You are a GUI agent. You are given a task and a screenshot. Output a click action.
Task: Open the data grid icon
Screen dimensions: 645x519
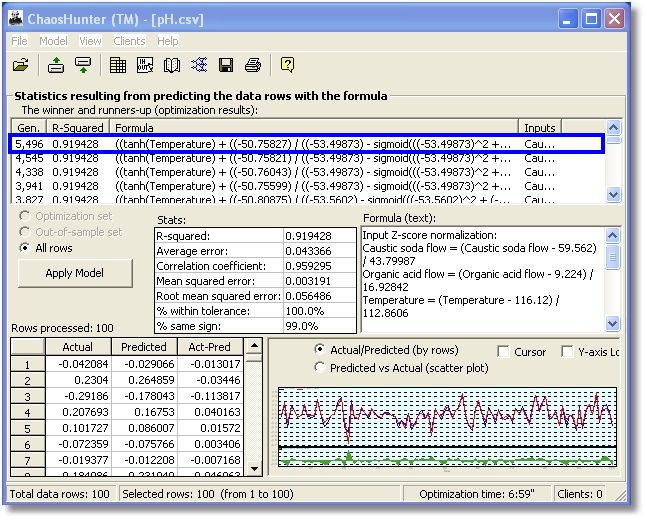(x=118, y=65)
